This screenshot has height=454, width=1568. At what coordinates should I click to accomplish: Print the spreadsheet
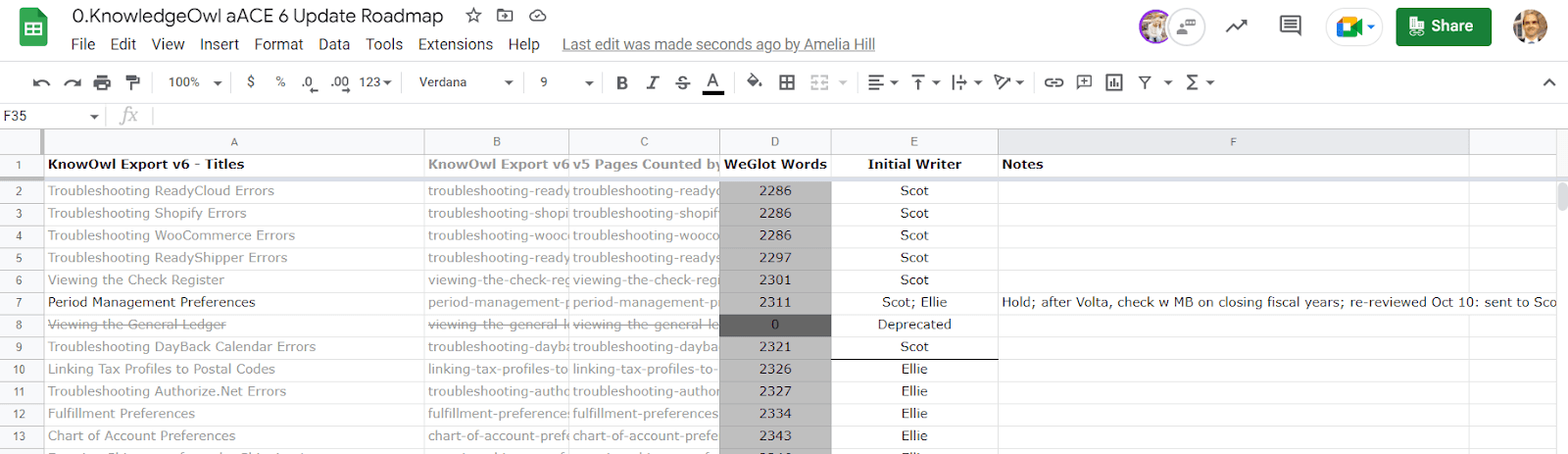coord(102,82)
